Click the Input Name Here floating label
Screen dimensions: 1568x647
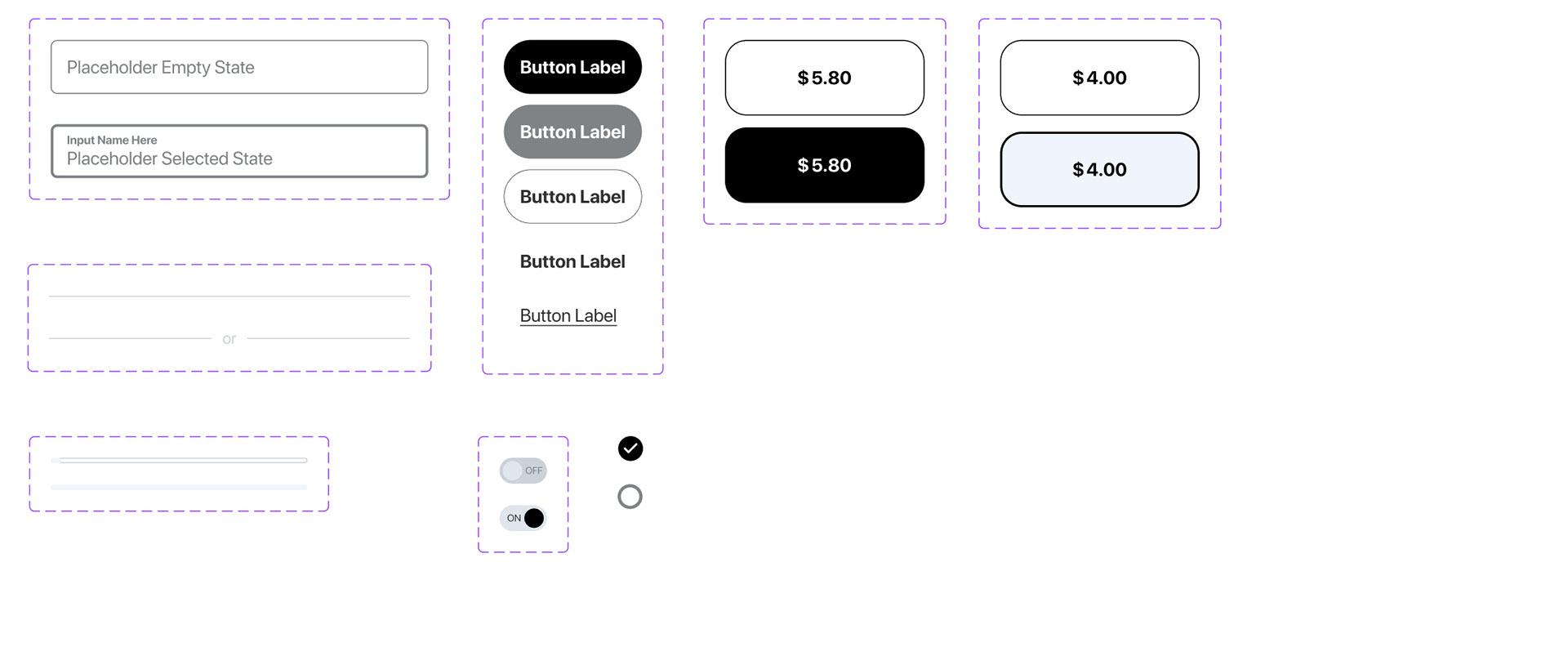(x=112, y=140)
